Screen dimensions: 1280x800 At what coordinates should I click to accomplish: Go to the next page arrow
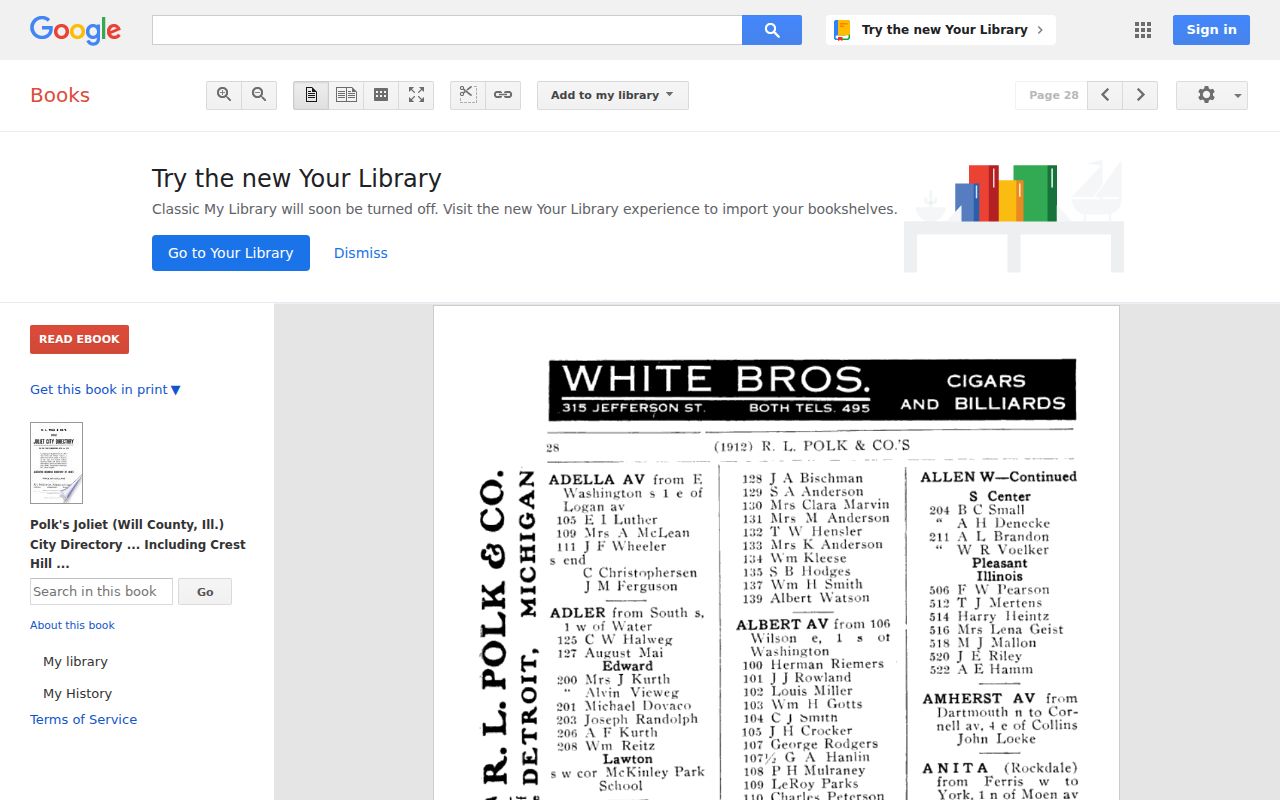click(x=1140, y=95)
